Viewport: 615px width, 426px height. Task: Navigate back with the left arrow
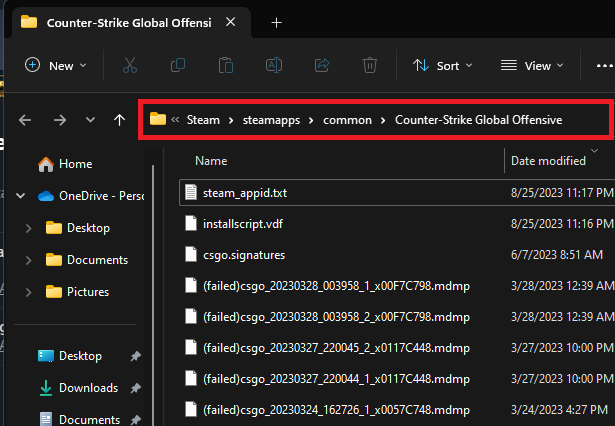click(26, 120)
